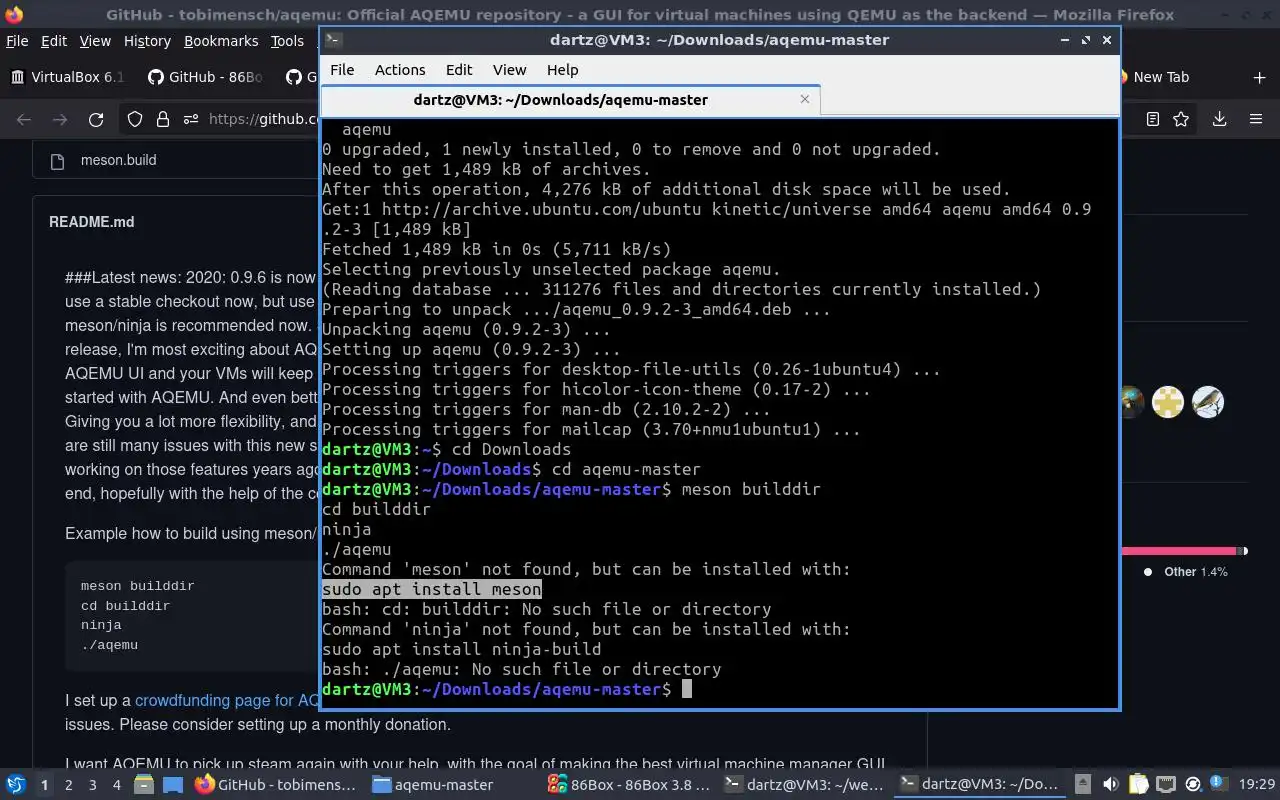Screen dimensions: 1280x800
Task: Open the software update tray icon
Action: click(1192, 785)
